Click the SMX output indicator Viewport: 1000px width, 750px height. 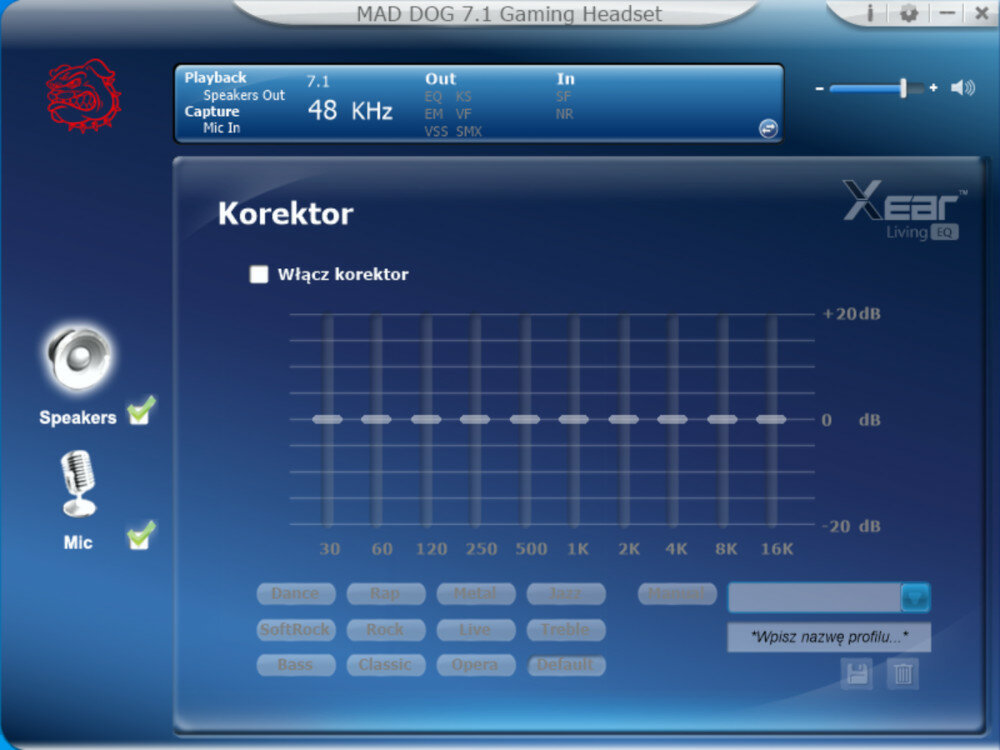469,132
